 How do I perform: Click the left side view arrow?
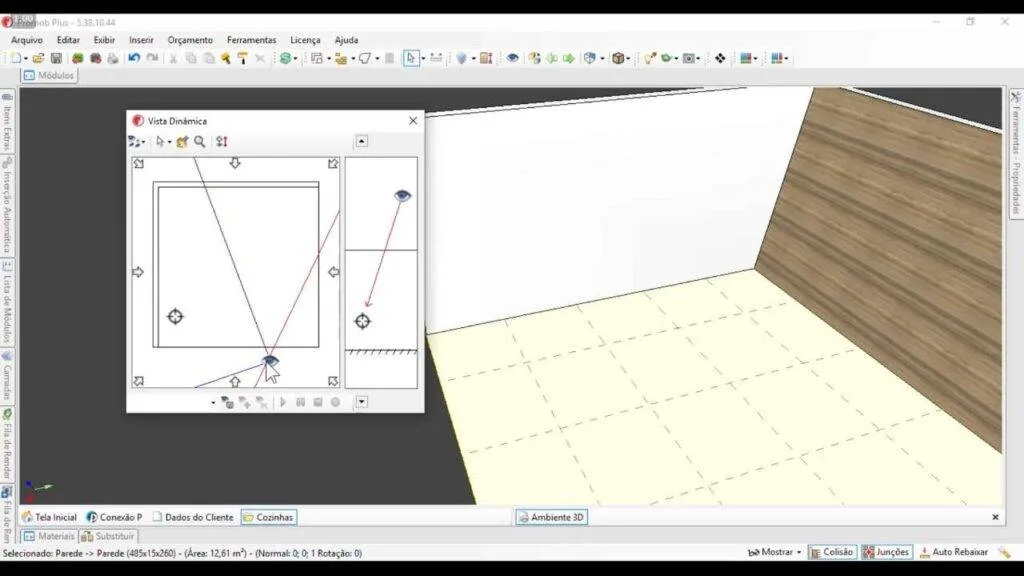pos(138,272)
